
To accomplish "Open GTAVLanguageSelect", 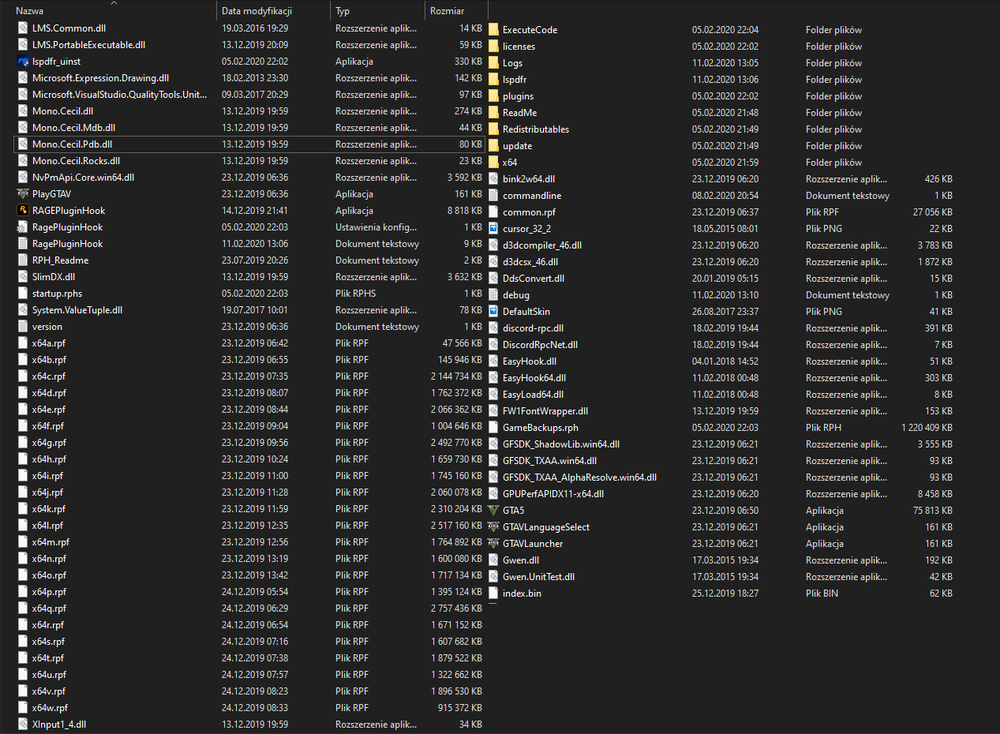I will click(553, 526).
